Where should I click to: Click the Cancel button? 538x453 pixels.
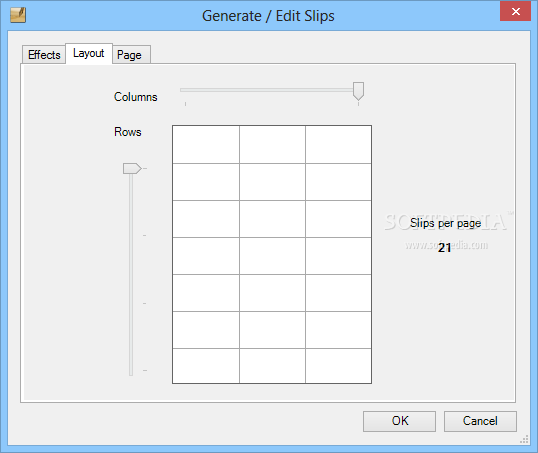click(480, 421)
